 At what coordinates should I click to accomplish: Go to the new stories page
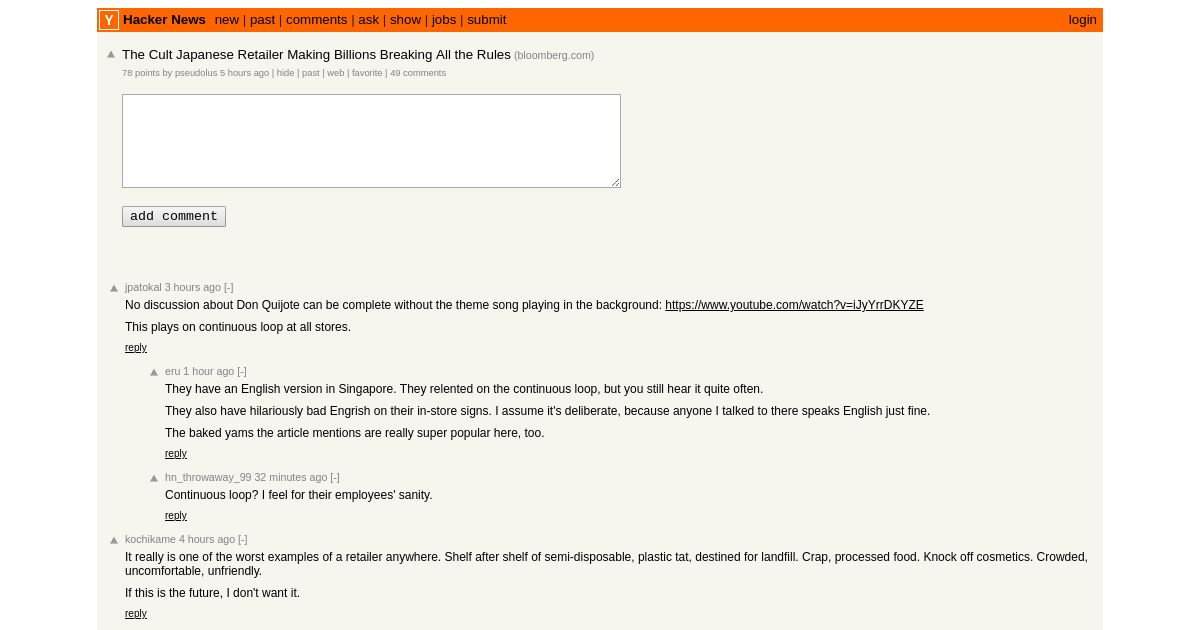pos(227,20)
